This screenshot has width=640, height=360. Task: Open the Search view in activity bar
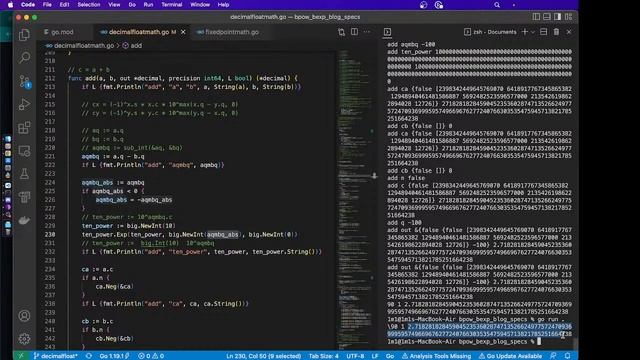click(x=24, y=58)
